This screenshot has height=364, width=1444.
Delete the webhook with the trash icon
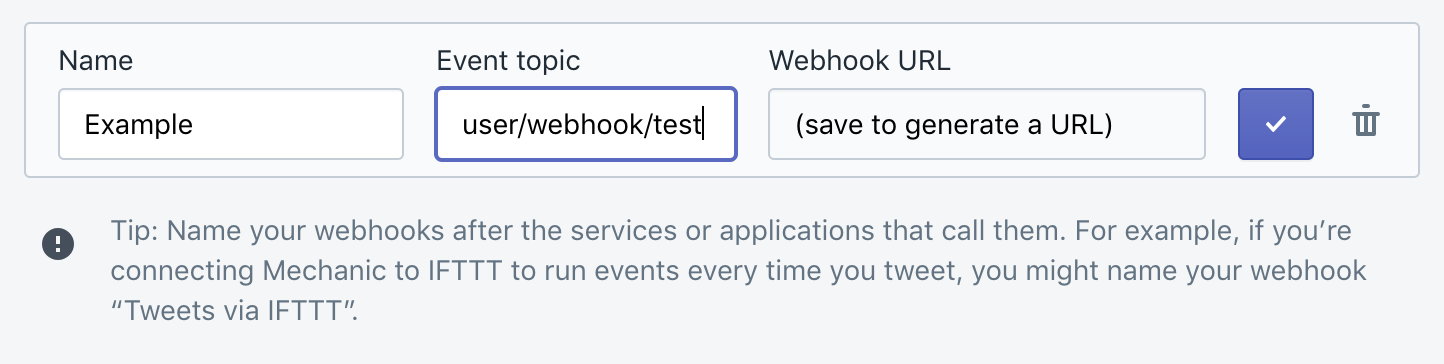[x=1365, y=123]
